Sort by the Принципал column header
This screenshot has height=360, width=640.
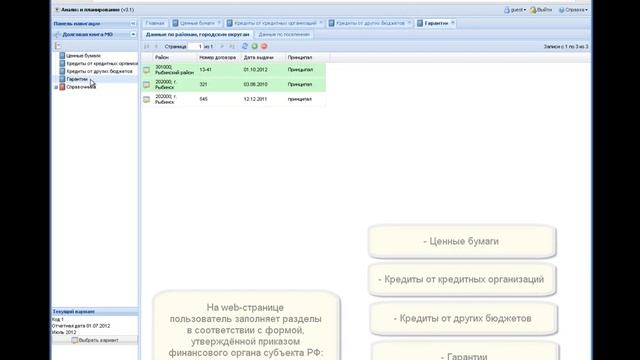point(307,58)
